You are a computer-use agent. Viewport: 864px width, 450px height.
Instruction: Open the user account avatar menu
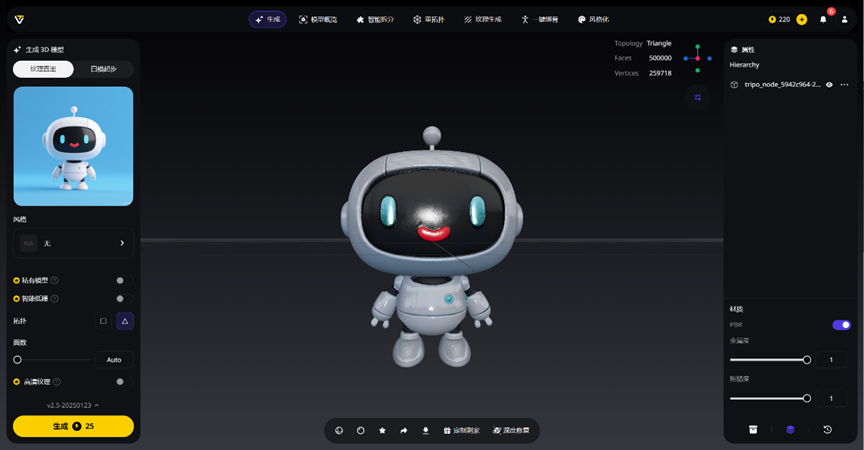[844, 19]
